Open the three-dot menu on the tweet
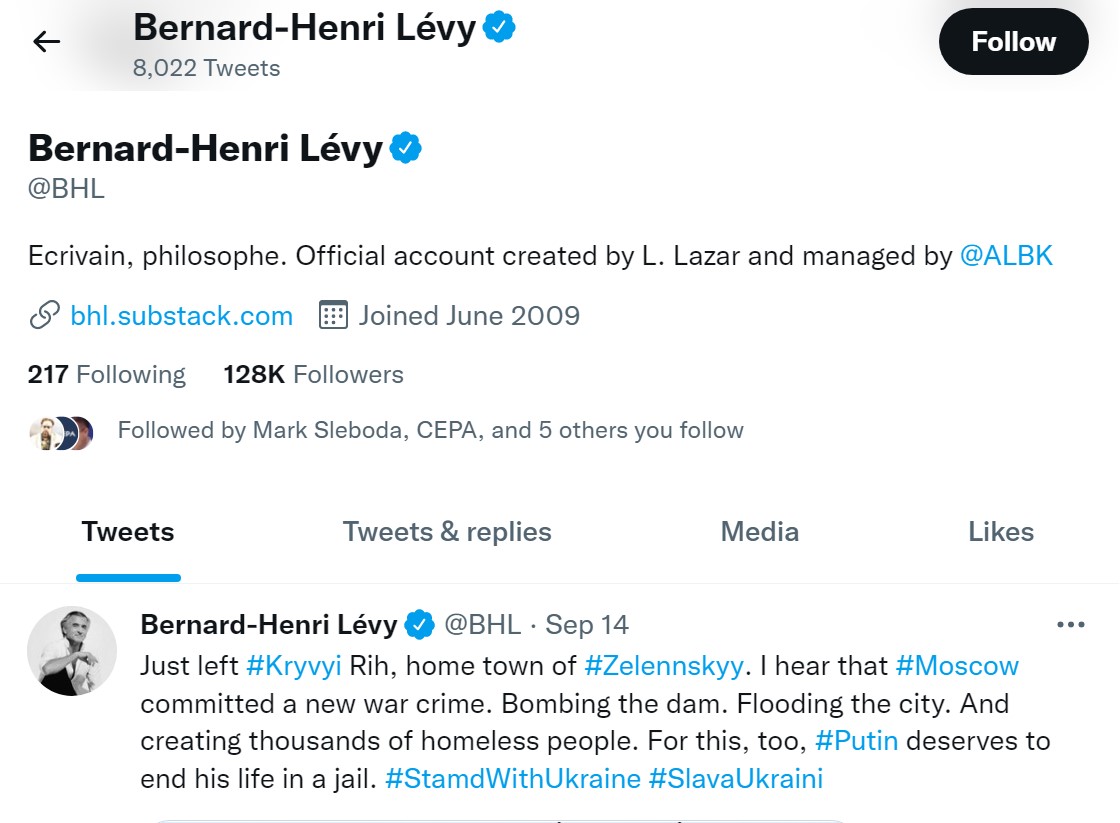1120x823 pixels. click(x=1070, y=625)
